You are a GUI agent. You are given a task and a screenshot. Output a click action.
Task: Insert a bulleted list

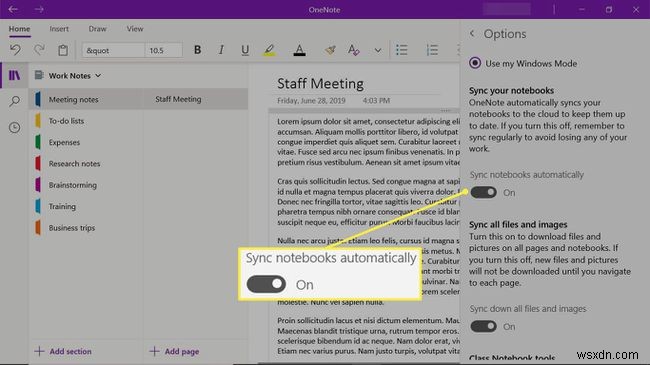point(401,50)
